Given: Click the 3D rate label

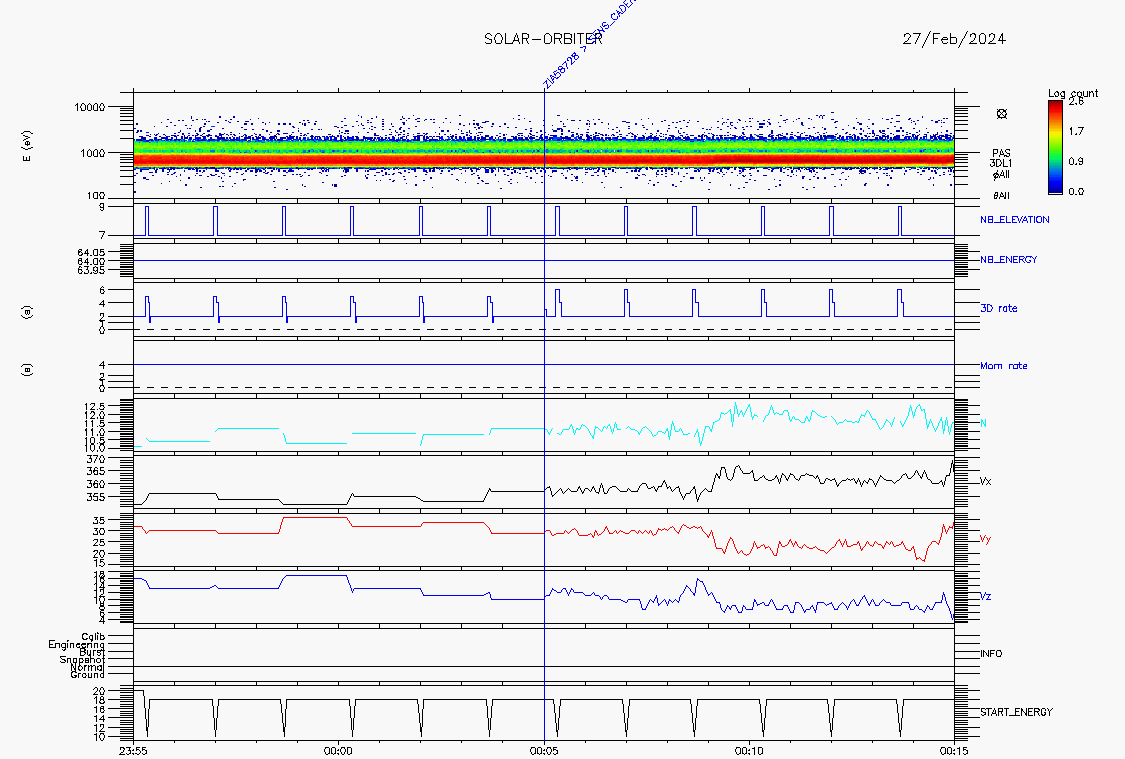Looking at the screenshot, I should 999,308.
